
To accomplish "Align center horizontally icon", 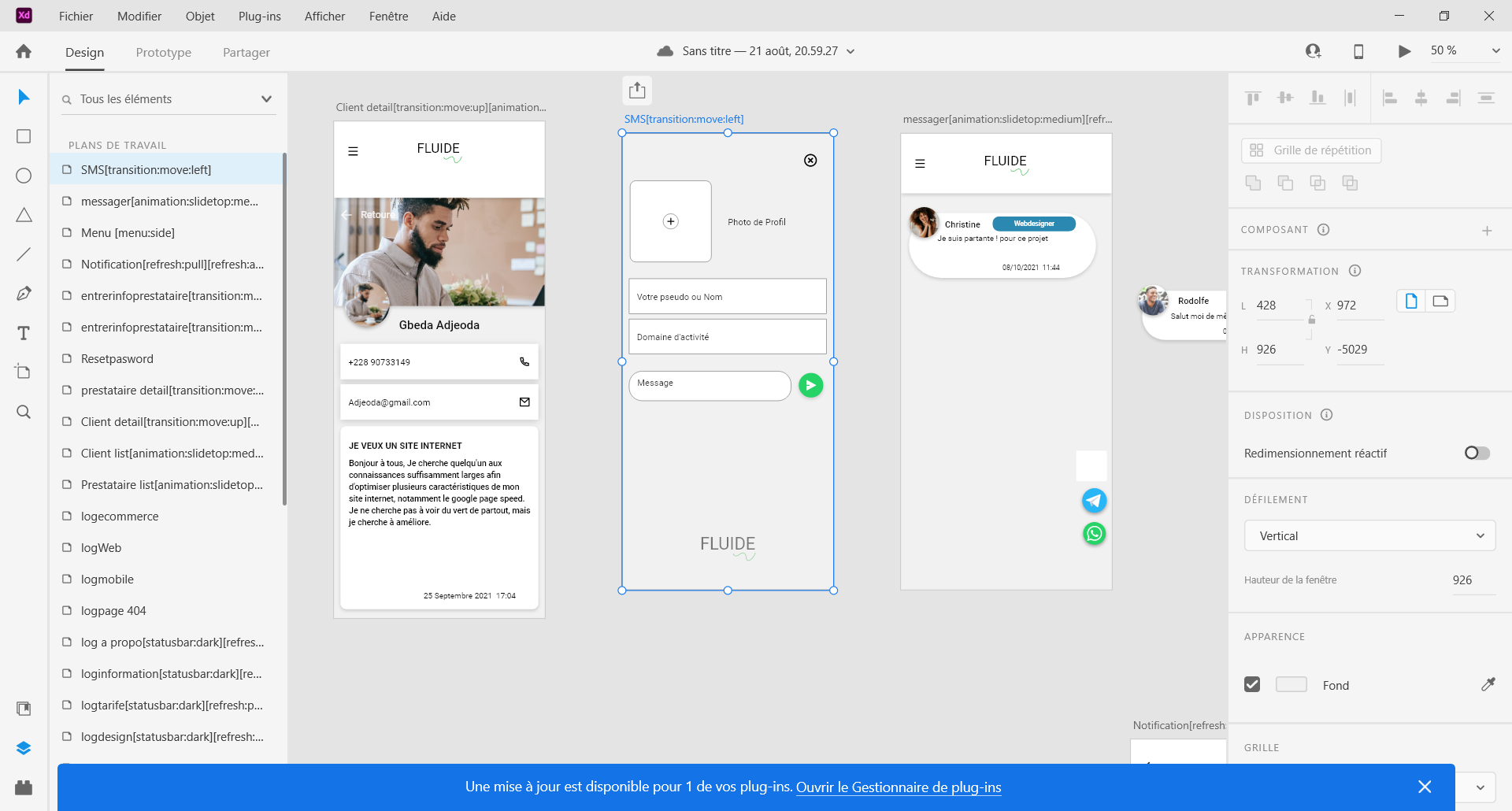I will (x=1421, y=98).
